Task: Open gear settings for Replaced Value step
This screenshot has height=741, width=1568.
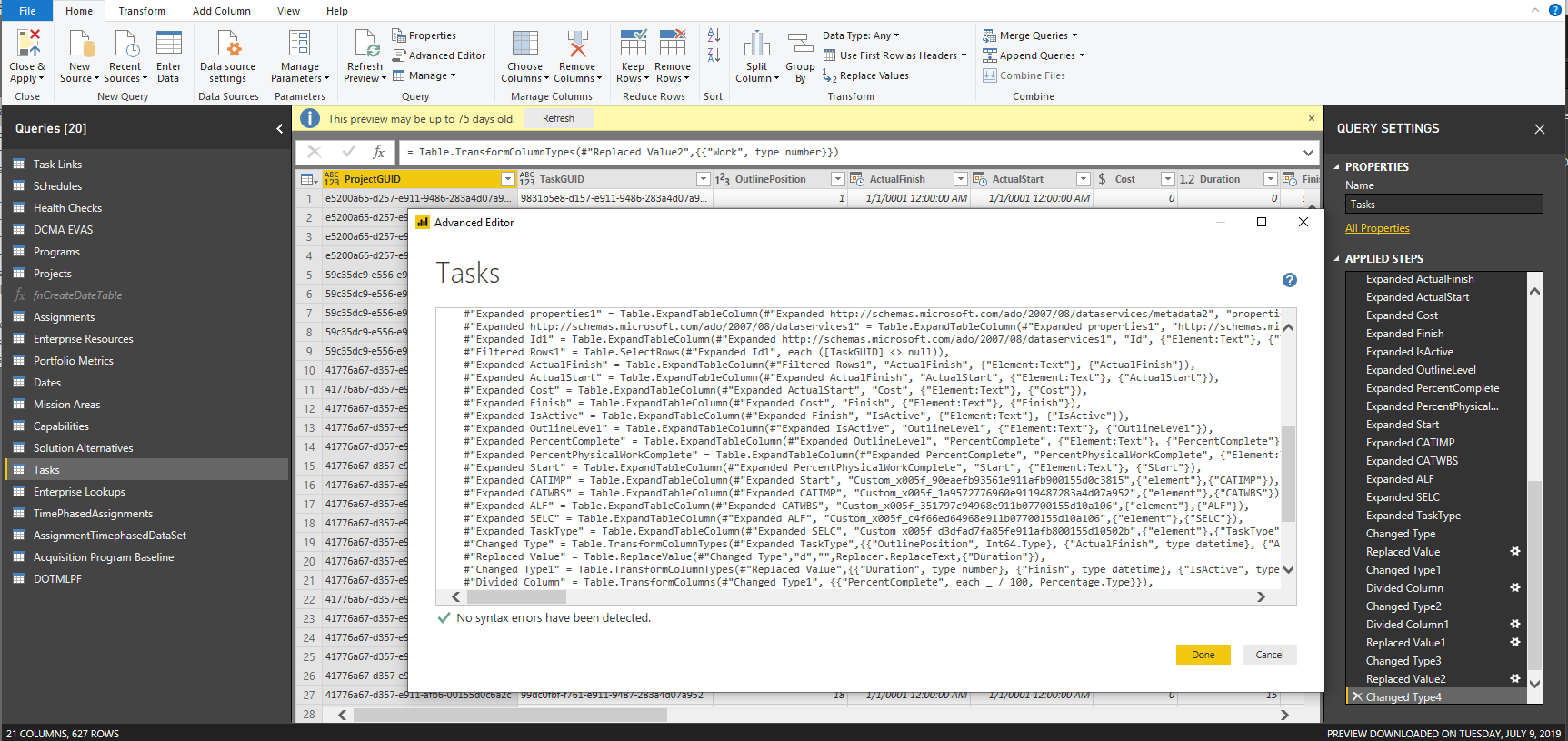Action: pyautogui.click(x=1515, y=551)
